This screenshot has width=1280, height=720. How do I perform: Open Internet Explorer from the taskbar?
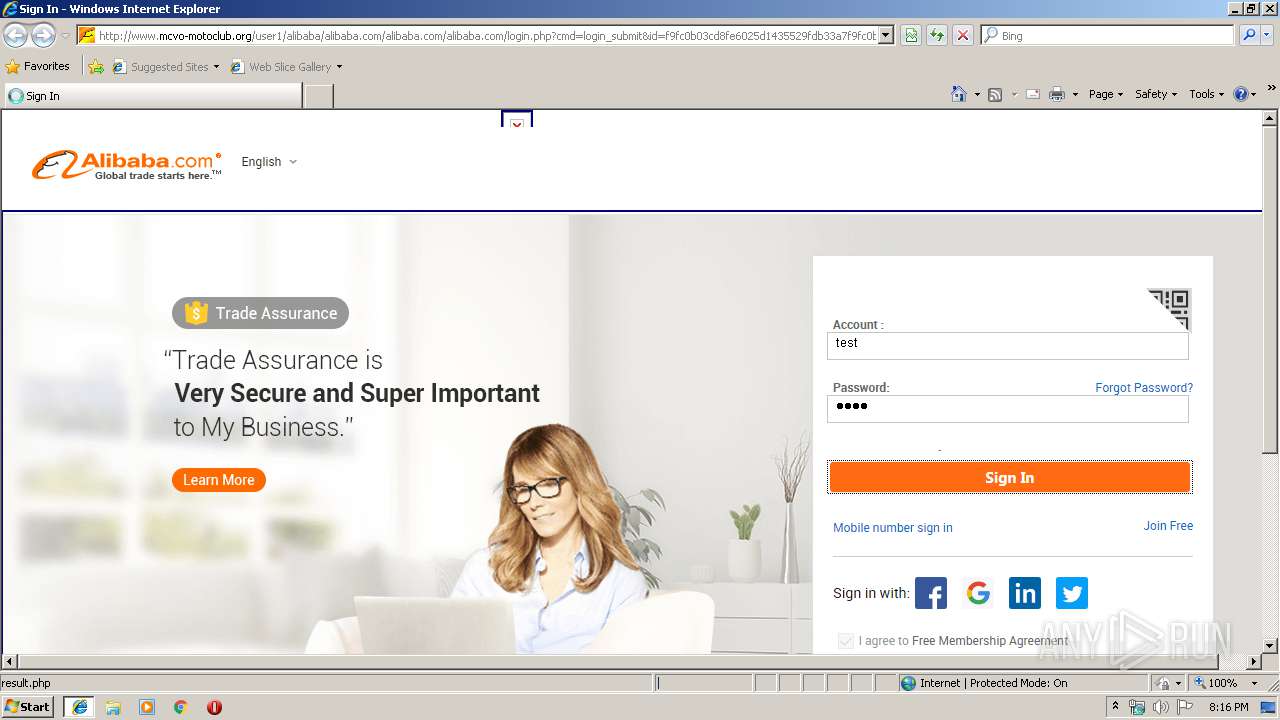pyautogui.click(x=80, y=707)
